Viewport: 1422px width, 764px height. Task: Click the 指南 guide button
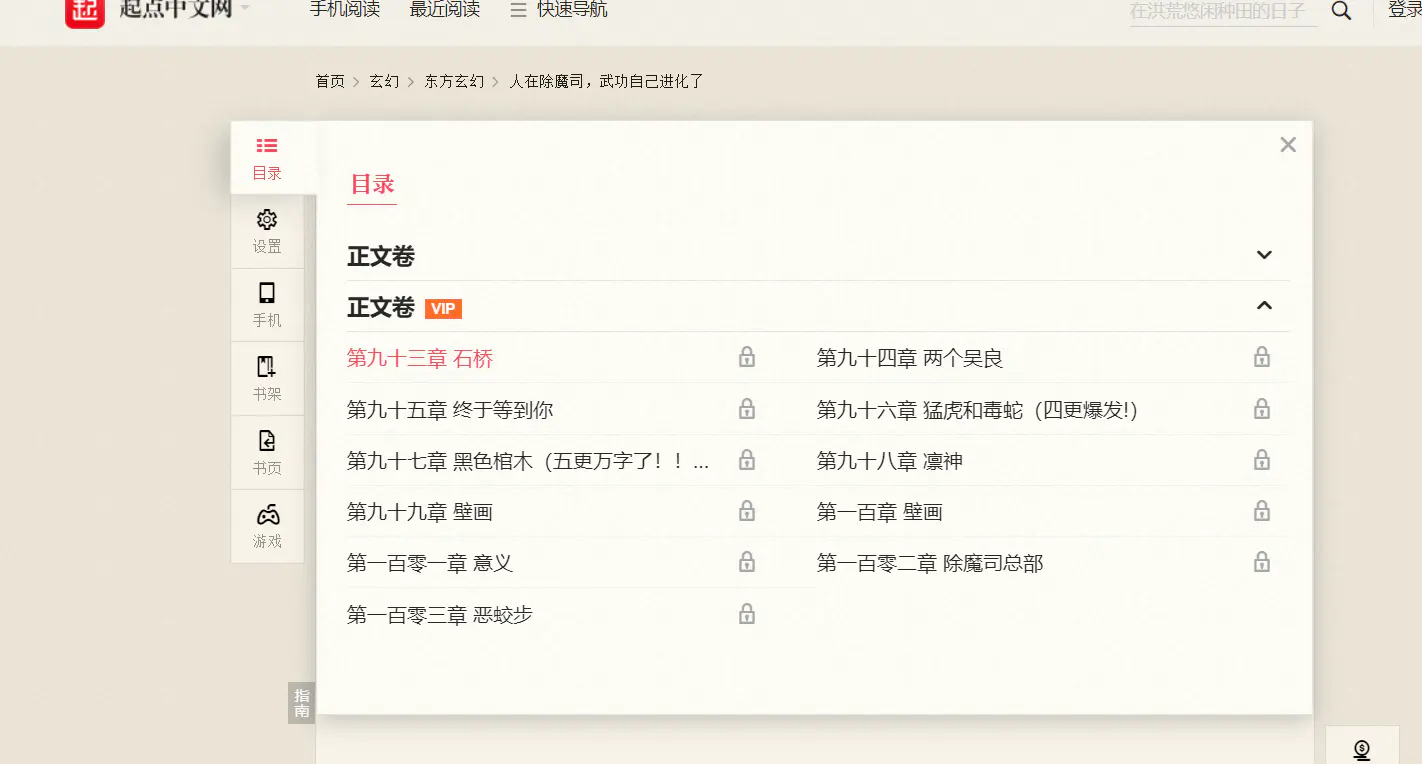point(302,703)
